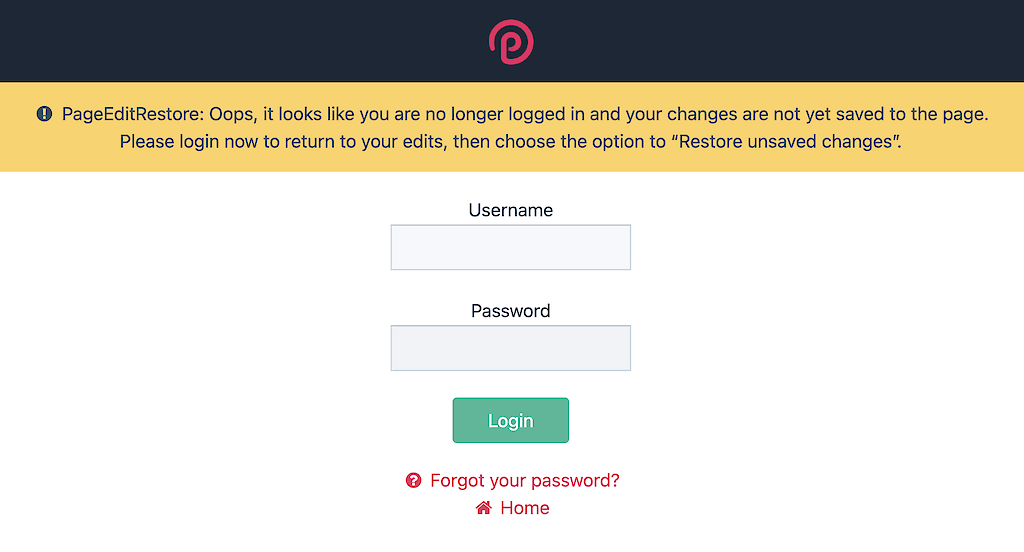
Task: Focus the Username input field
Action: coord(511,247)
